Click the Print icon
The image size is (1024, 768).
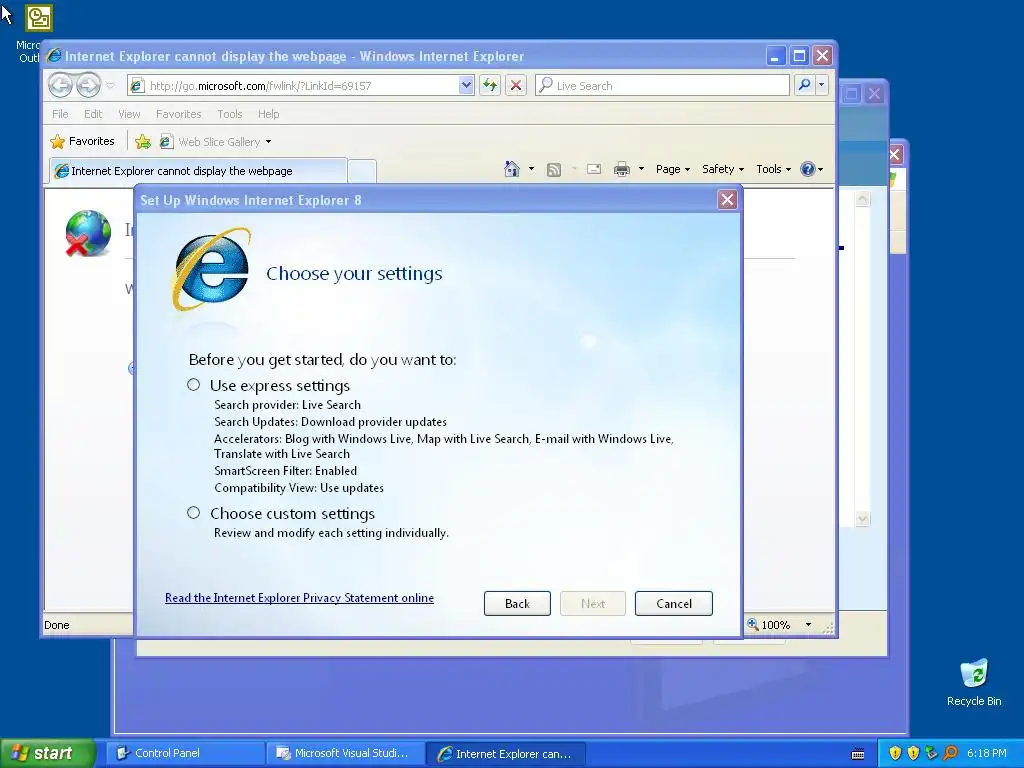click(622, 170)
